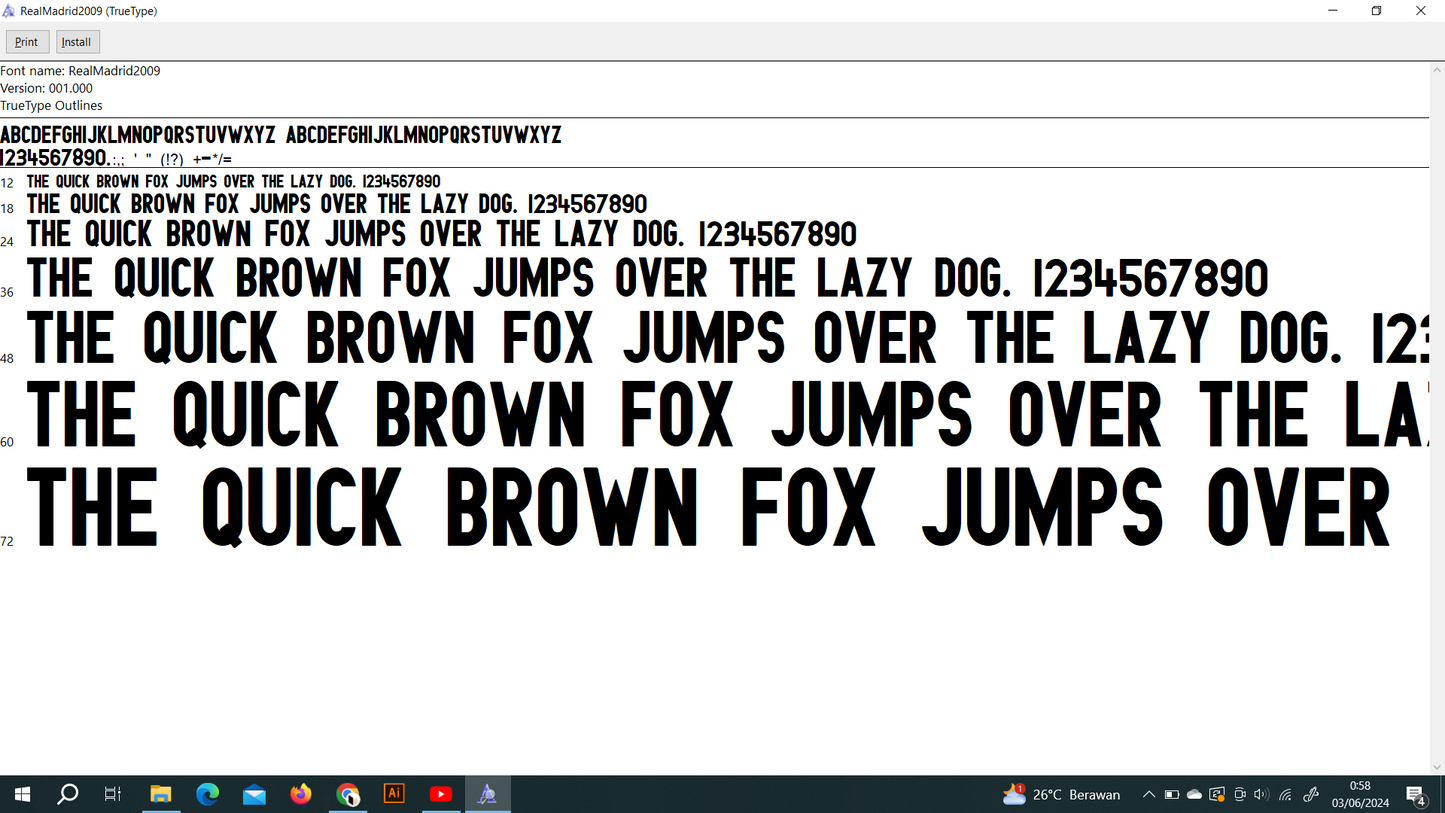Viewport: 1445px width, 813px height.
Task: Click the 'Font name: RealMadrid2009' text
Action: 80,71
